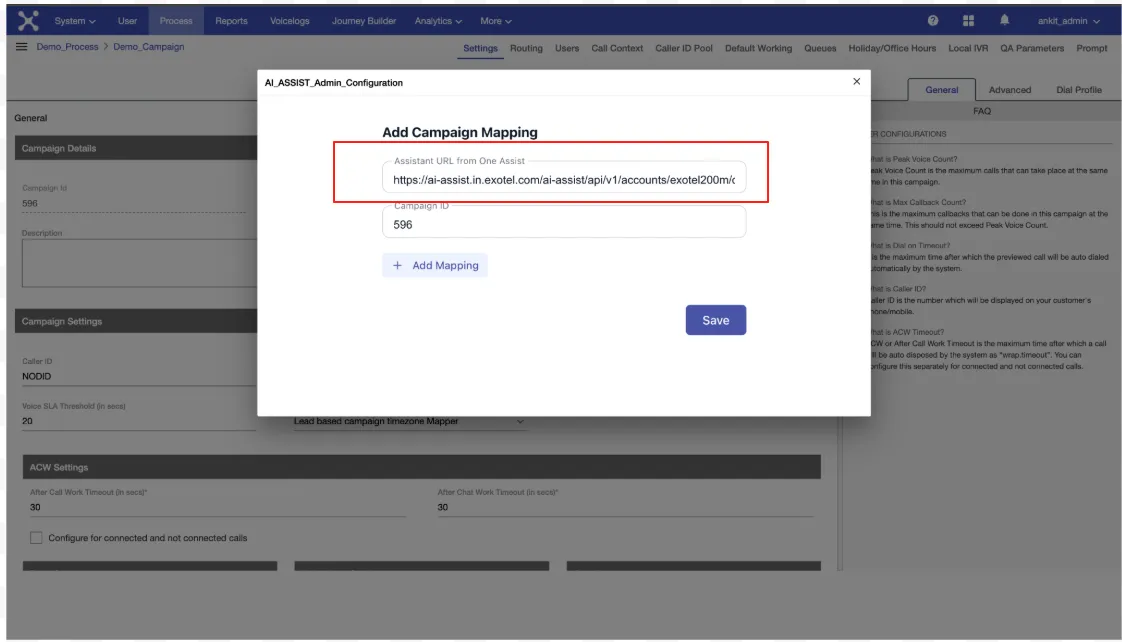Check the notifications bell icon
This screenshot has width=1122, height=642.
[x=1005, y=20]
